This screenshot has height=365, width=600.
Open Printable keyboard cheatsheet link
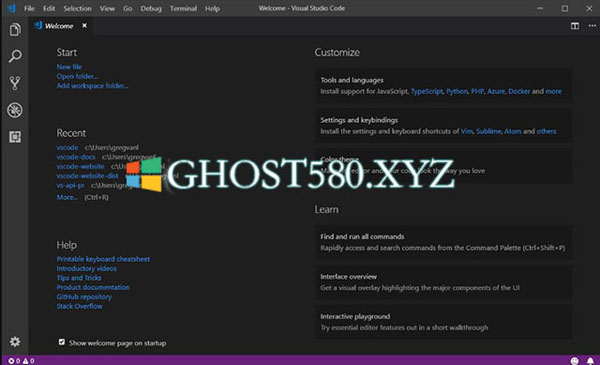click(x=103, y=259)
